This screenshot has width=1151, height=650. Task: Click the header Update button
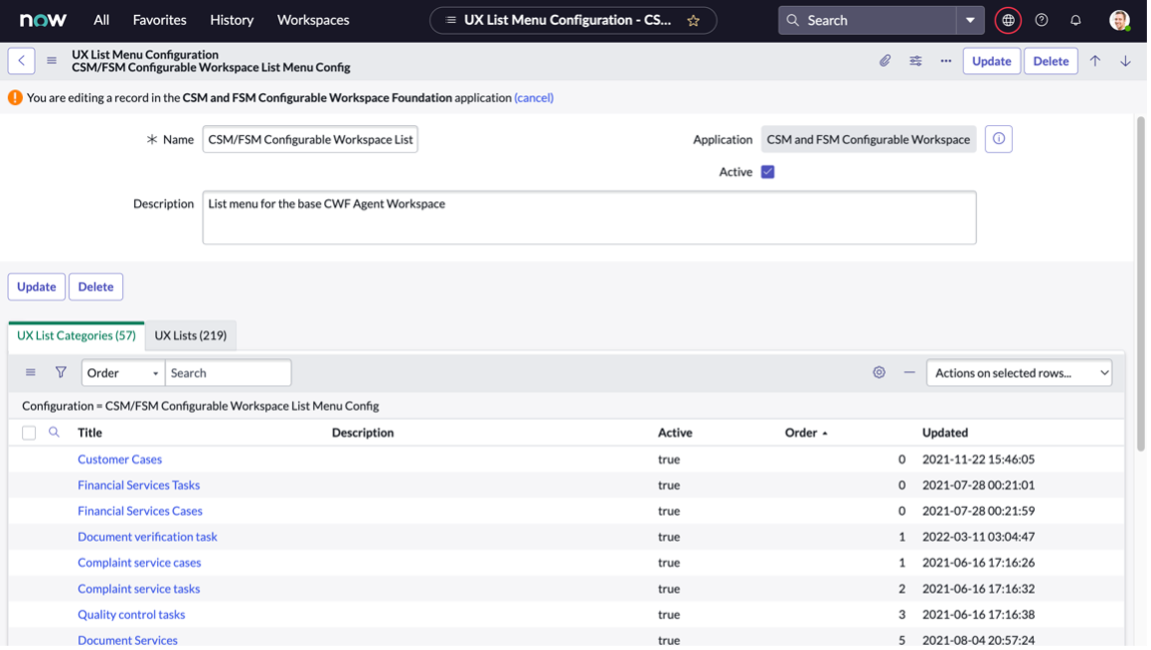tap(991, 61)
